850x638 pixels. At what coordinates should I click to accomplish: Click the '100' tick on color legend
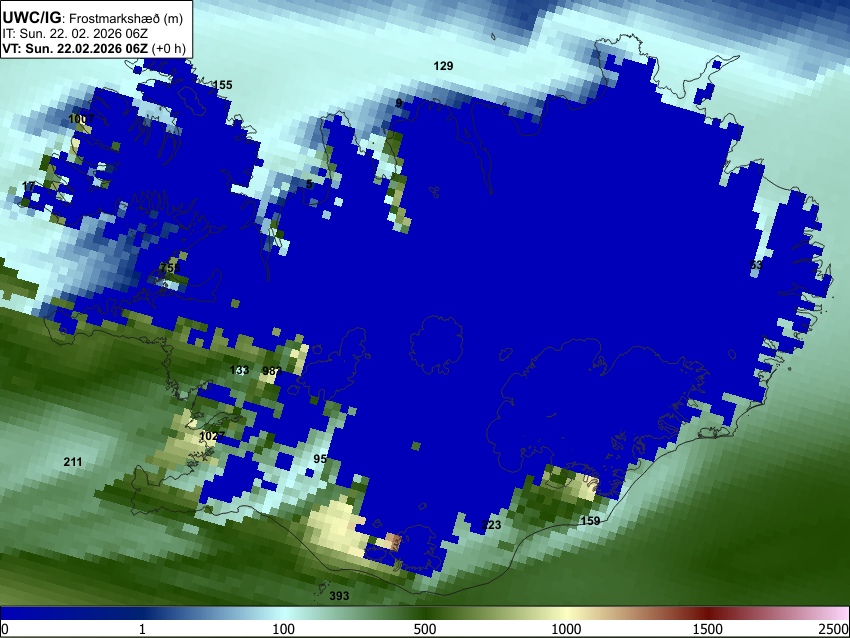click(x=283, y=629)
